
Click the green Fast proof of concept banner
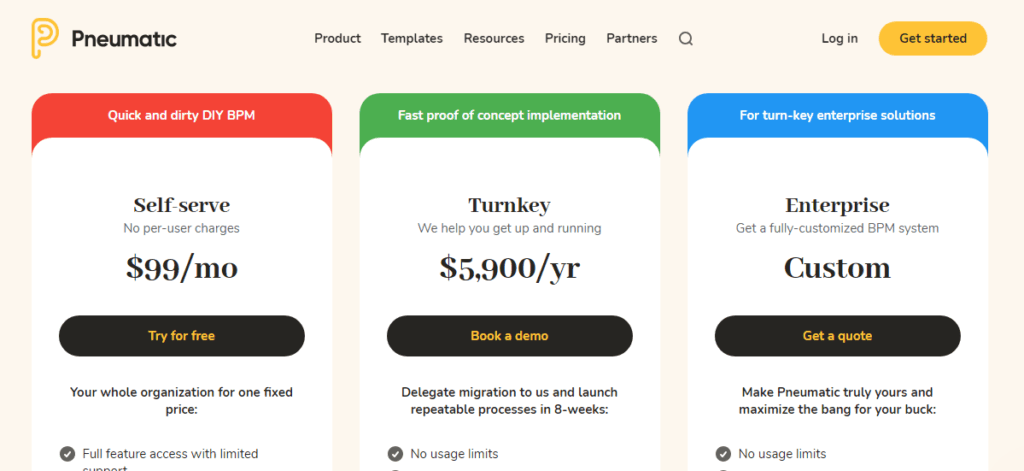pos(509,115)
